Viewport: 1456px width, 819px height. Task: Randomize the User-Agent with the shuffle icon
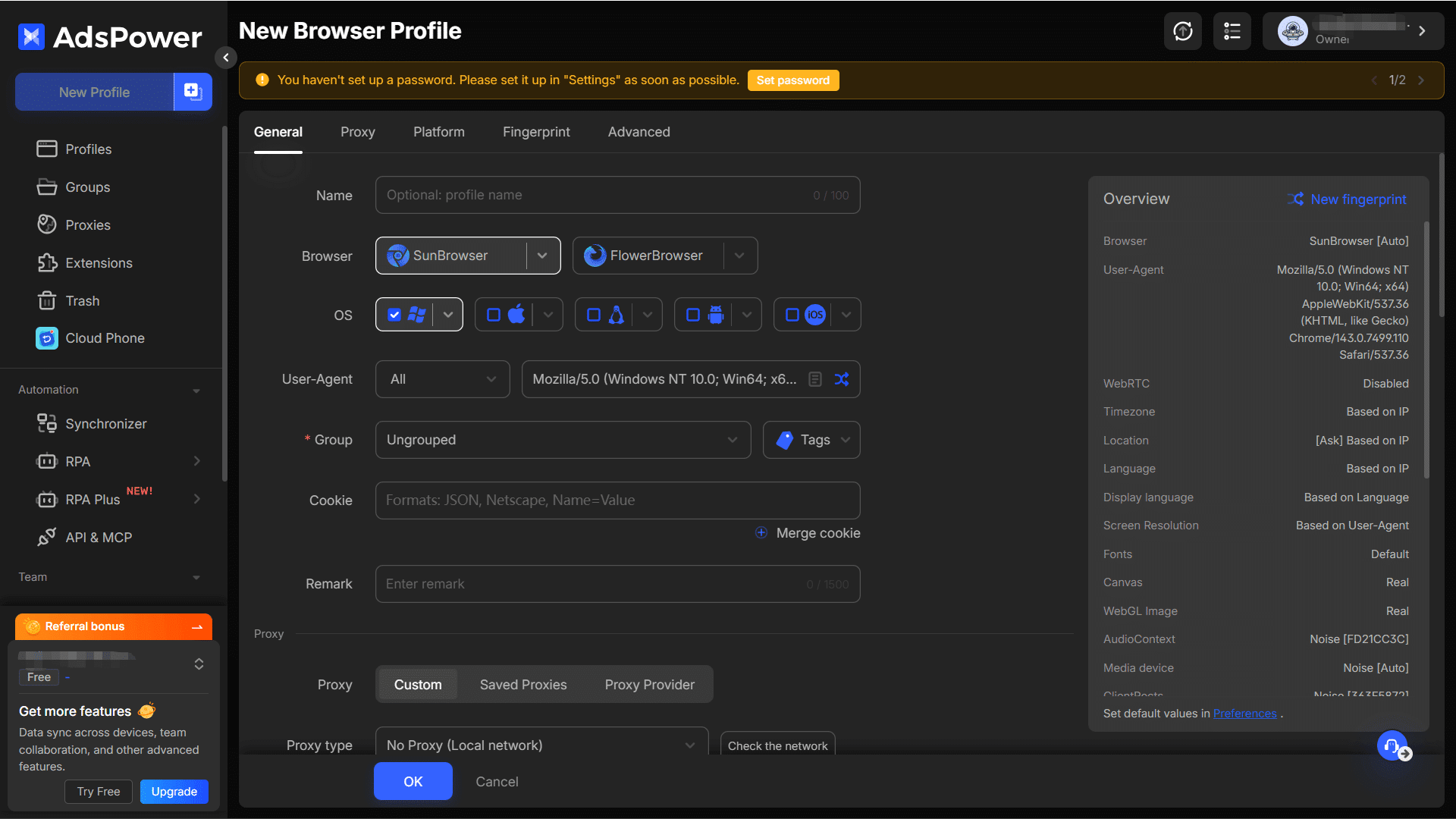[x=842, y=379]
